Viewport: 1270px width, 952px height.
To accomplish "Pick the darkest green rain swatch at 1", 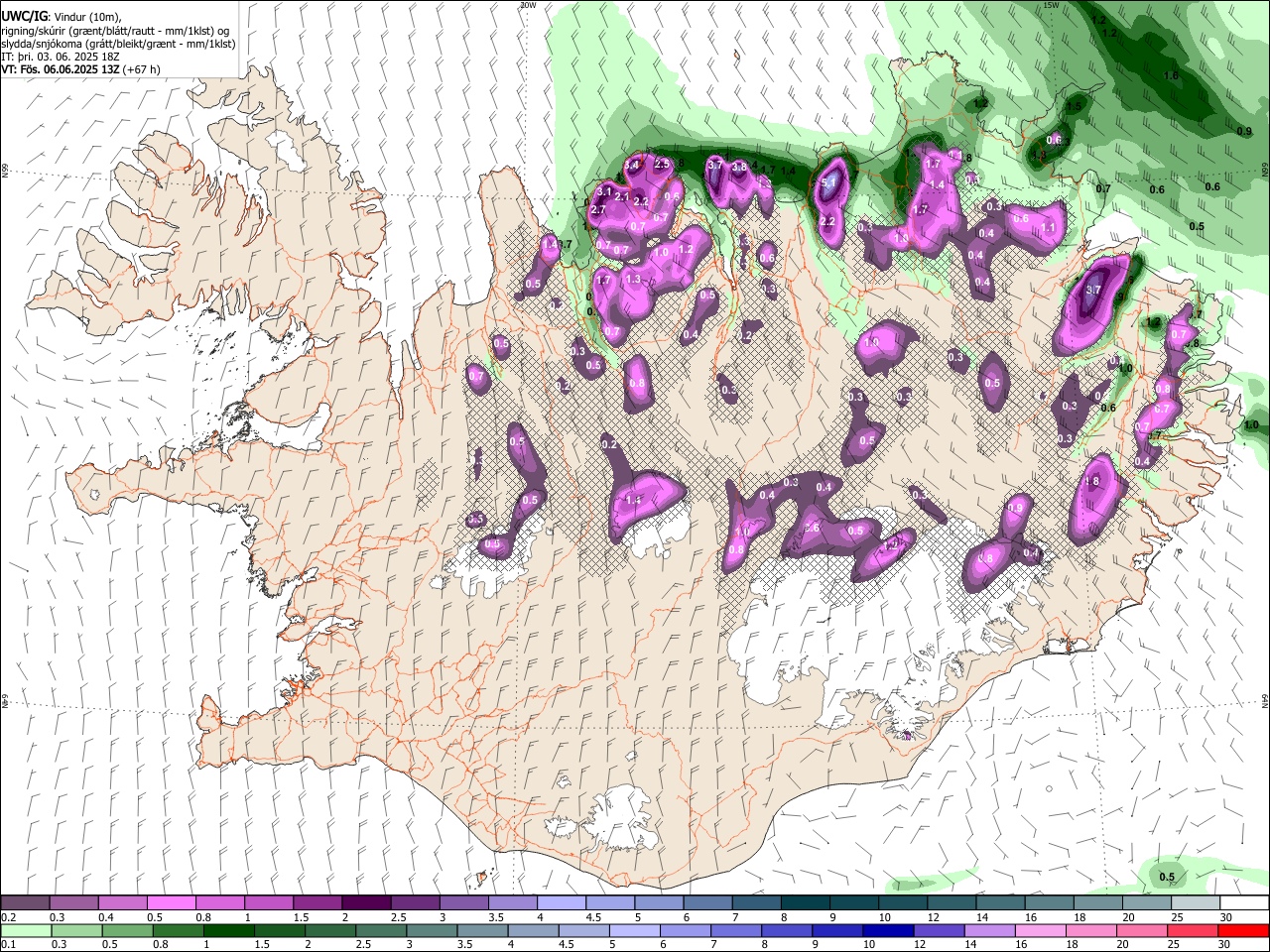I will pyautogui.click(x=228, y=931).
